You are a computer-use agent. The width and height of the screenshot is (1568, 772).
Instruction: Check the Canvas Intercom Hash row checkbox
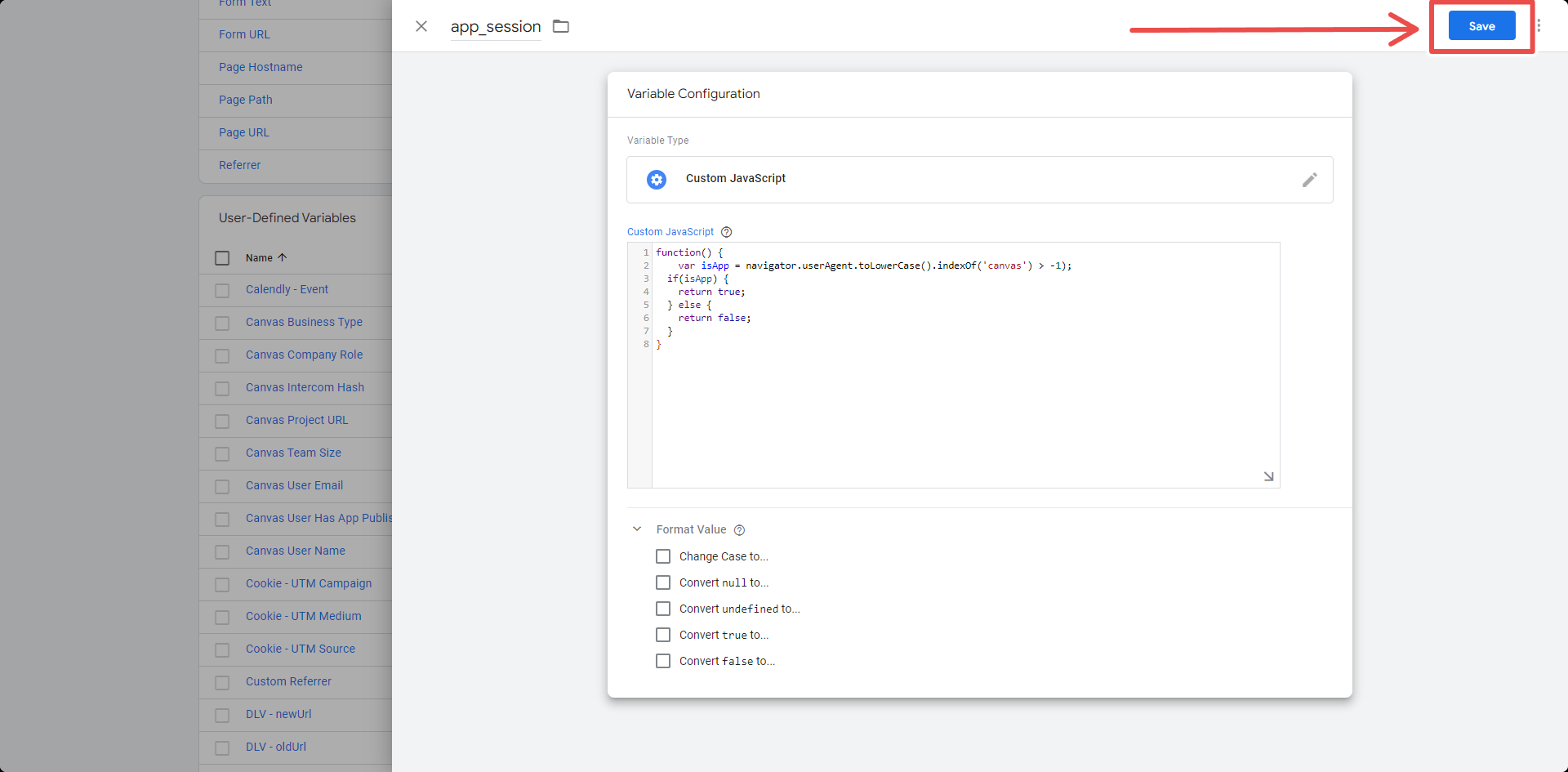pyautogui.click(x=222, y=389)
